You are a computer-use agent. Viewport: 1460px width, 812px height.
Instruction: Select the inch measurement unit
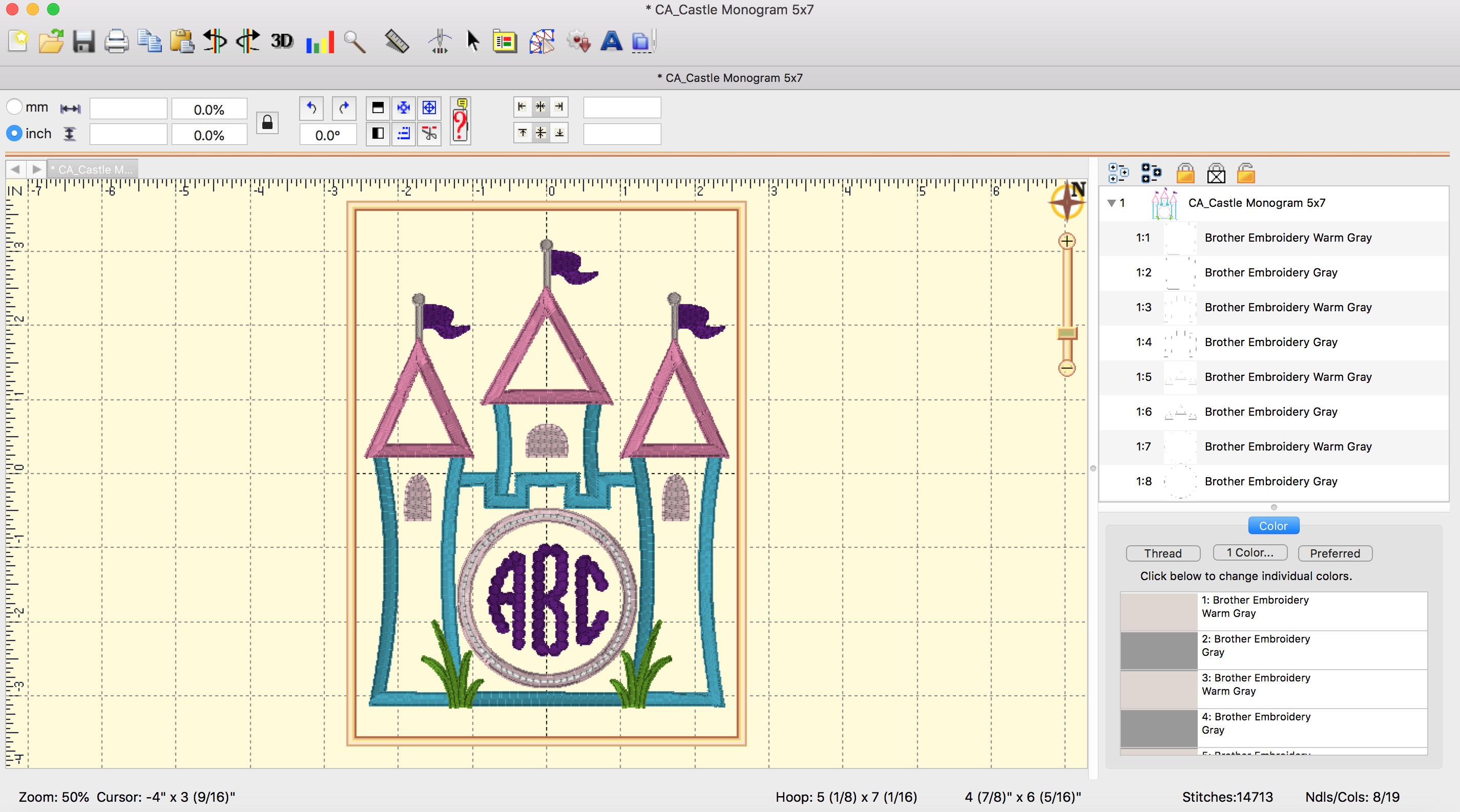[15, 134]
